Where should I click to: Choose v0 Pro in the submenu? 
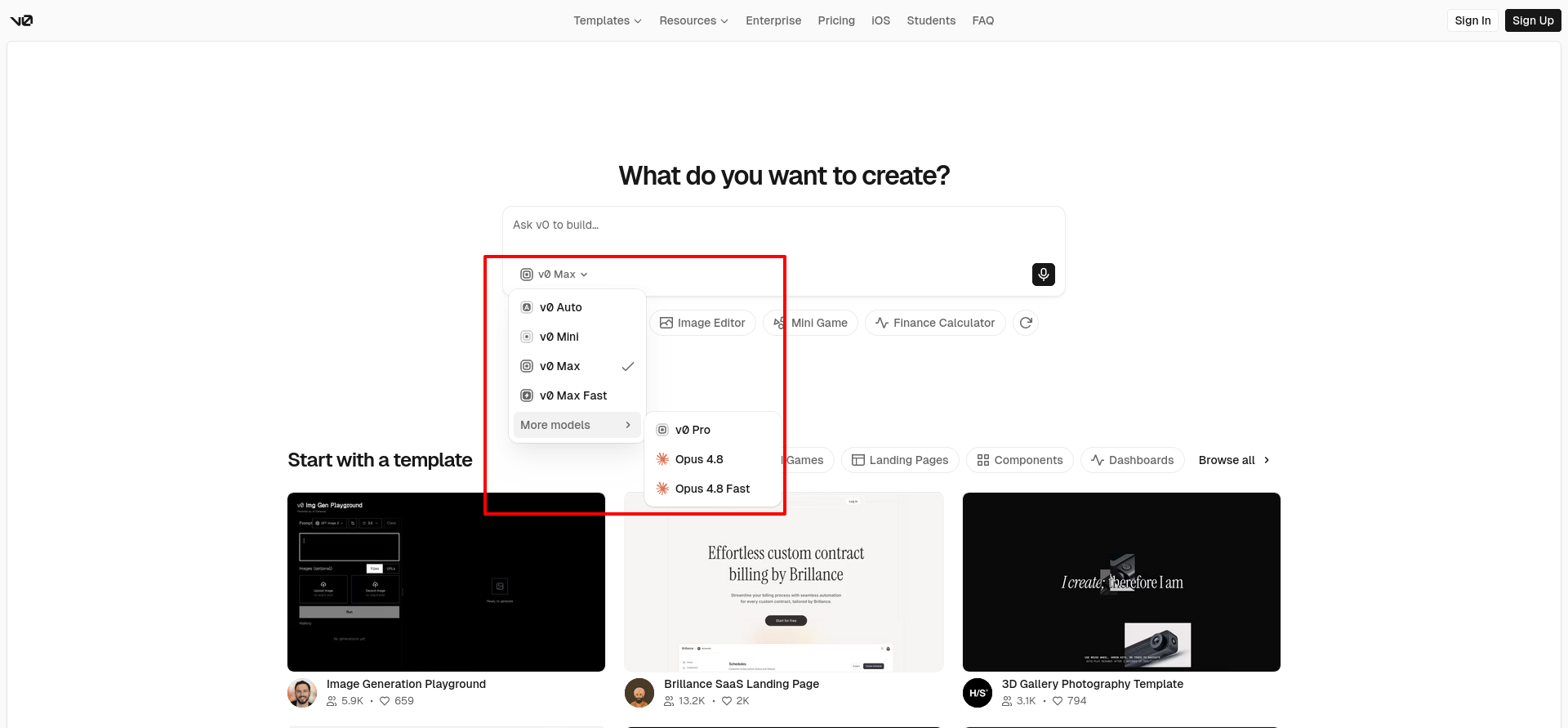[712, 430]
